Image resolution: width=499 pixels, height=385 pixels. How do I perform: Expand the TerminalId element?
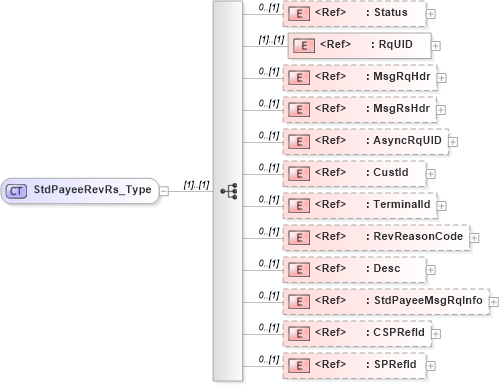click(x=442, y=206)
